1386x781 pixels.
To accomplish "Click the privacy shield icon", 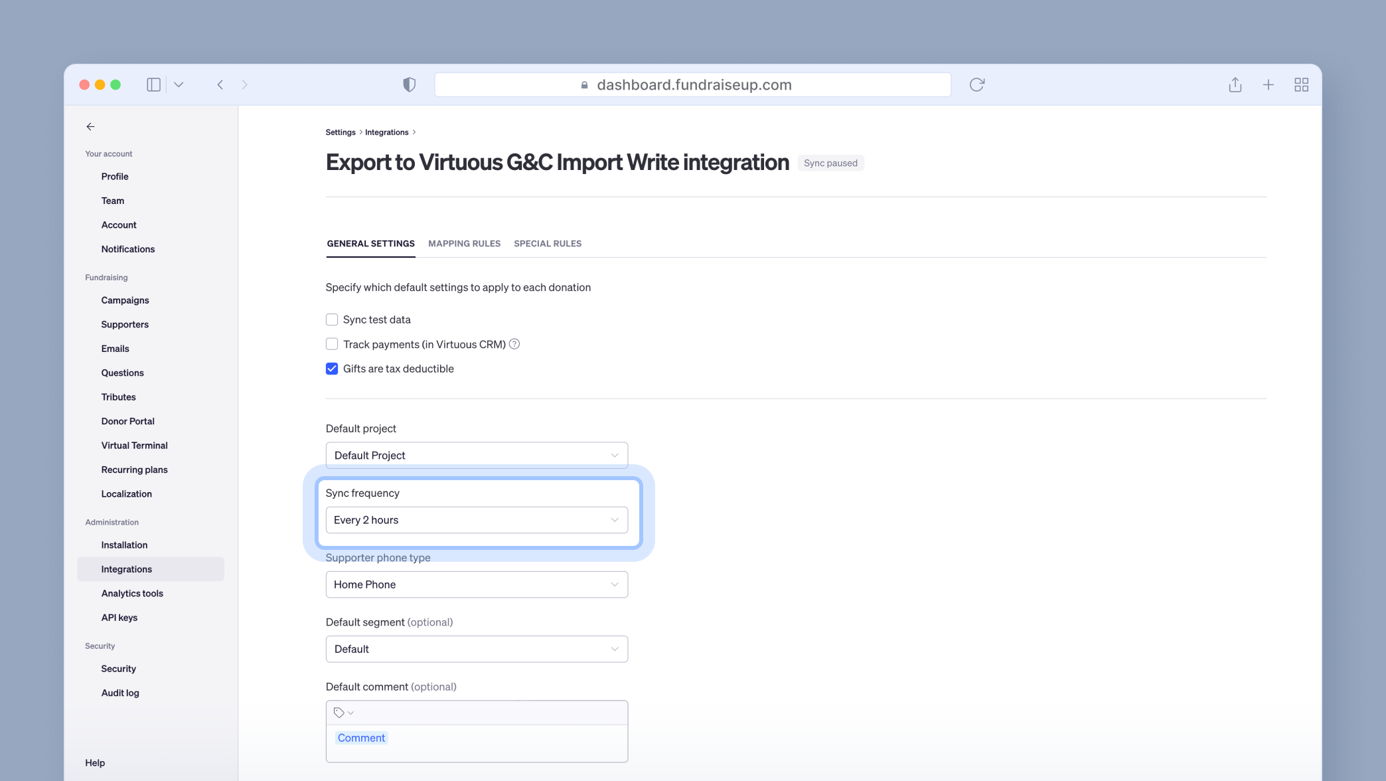I will (409, 85).
